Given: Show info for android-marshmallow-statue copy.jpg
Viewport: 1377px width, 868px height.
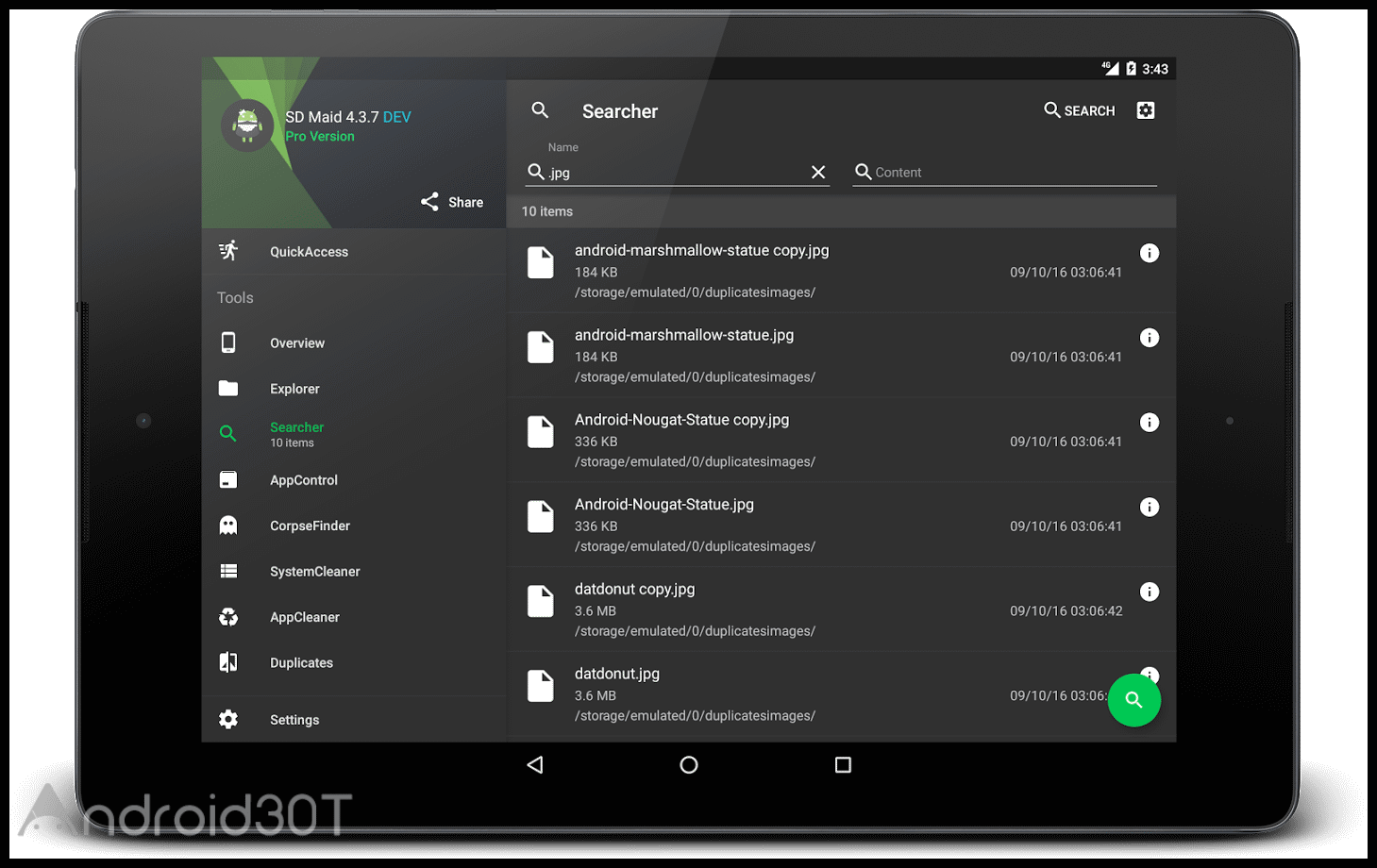Looking at the screenshot, I should tap(1150, 253).
